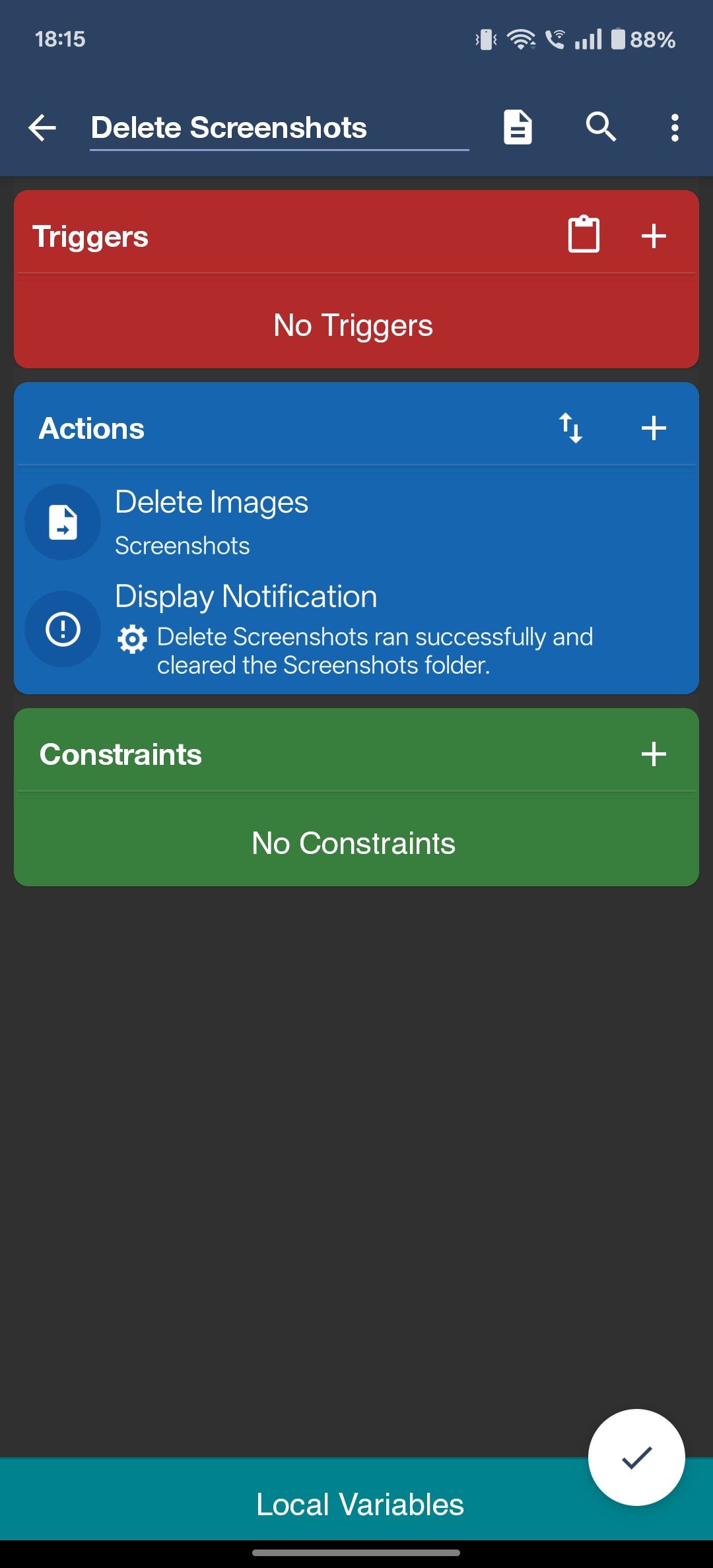Screen dimensions: 713x1568
Task: Tap the Constraints section header
Action: coord(120,754)
